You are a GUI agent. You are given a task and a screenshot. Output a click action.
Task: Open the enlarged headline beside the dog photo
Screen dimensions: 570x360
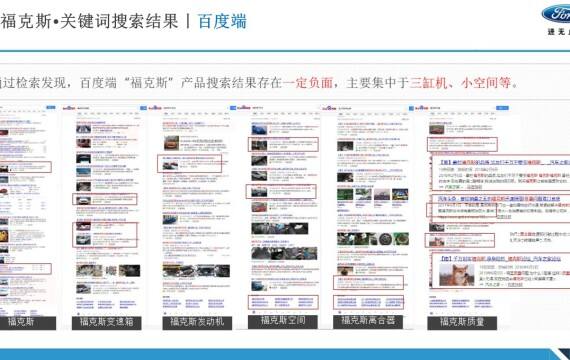click(501, 259)
